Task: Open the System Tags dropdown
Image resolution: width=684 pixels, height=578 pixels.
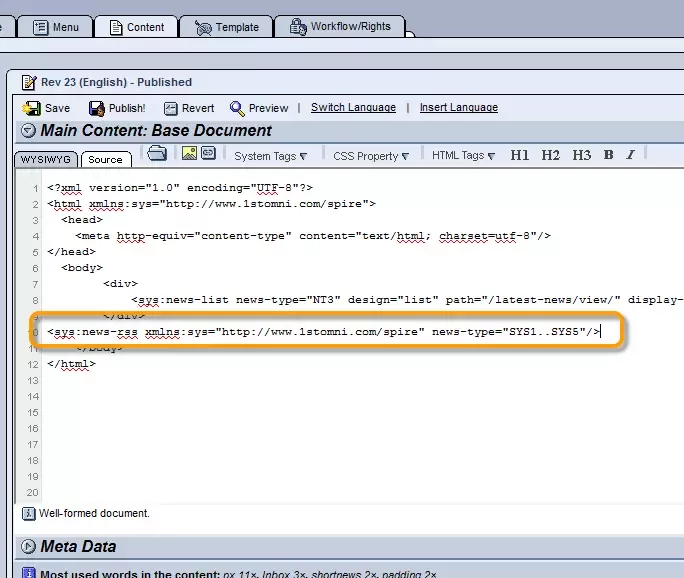Action: tap(271, 156)
